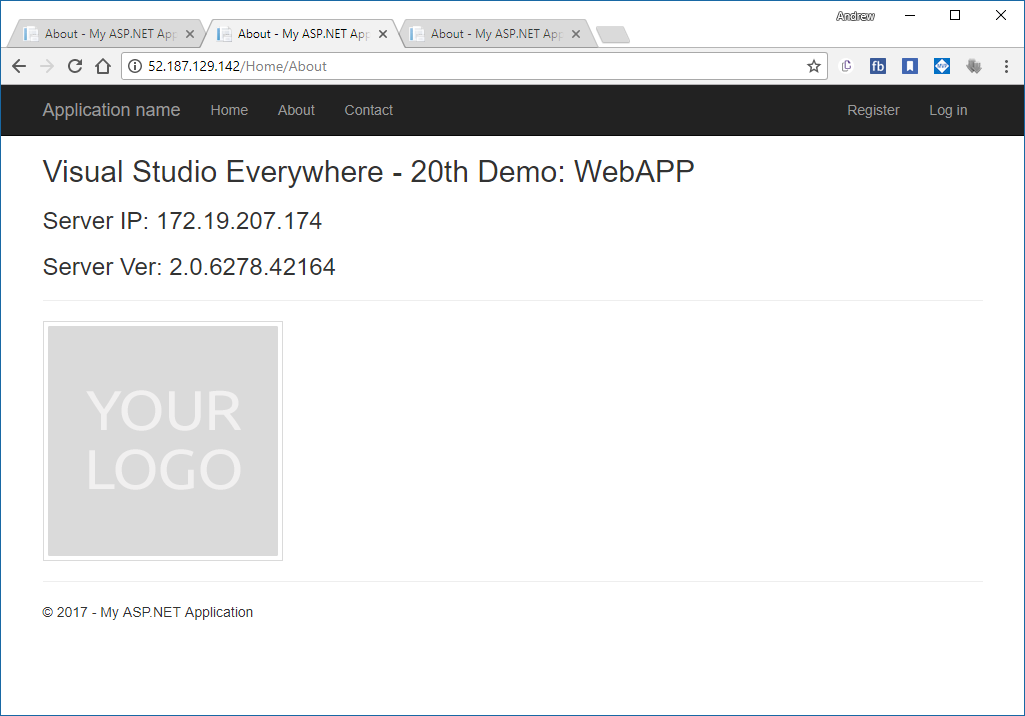Bookmark this page with the star icon
The width and height of the screenshot is (1025, 716).
[x=813, y=66]
